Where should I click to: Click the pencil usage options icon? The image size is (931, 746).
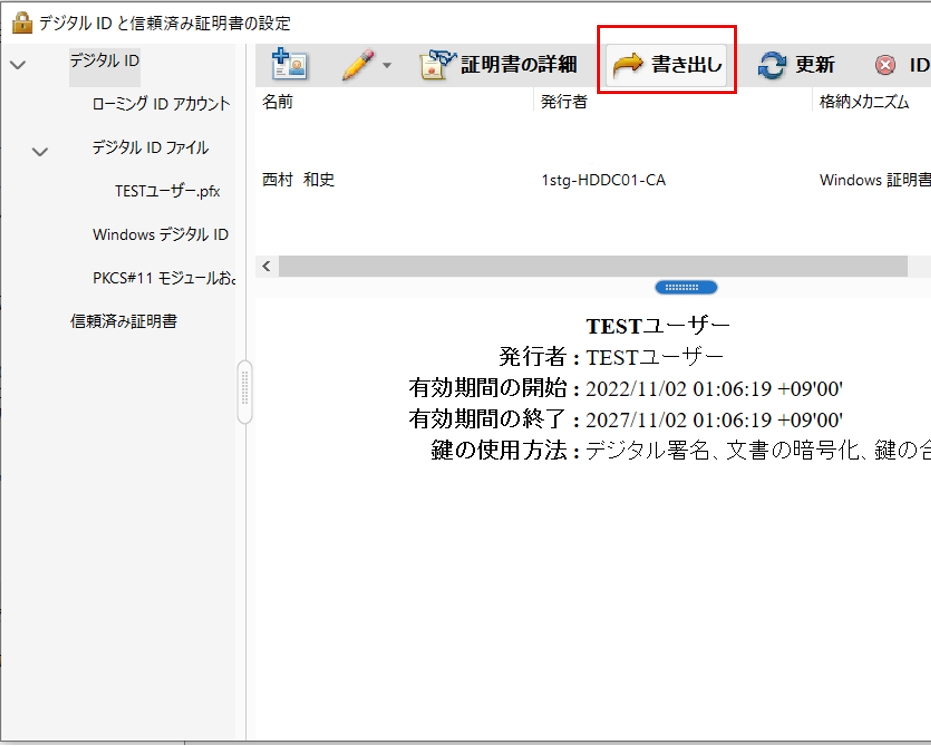point(355,63)
